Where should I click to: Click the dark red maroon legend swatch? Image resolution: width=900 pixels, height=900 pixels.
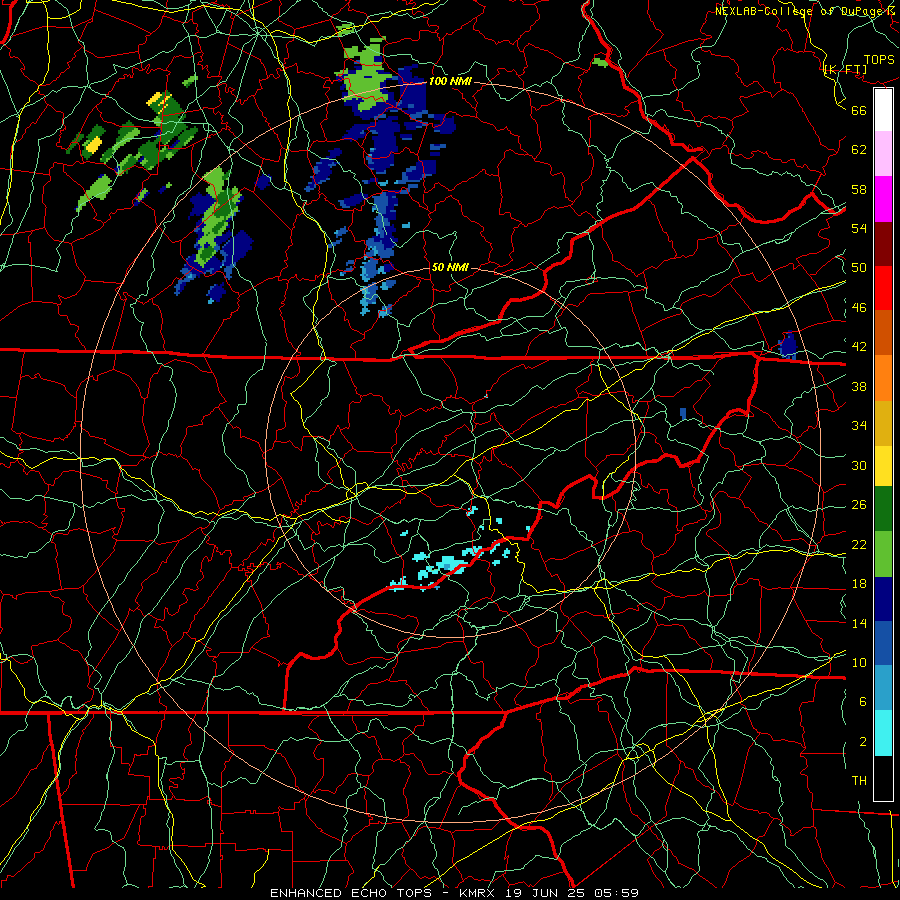(x=883, y=244)
